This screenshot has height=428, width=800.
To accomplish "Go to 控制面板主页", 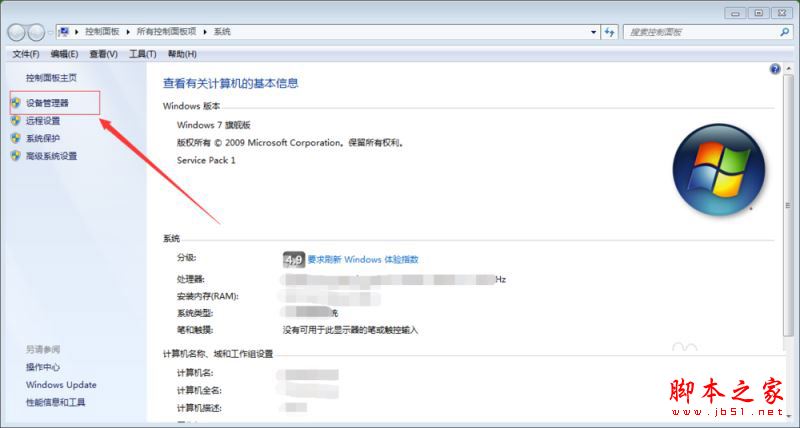I will pos(51,78).
